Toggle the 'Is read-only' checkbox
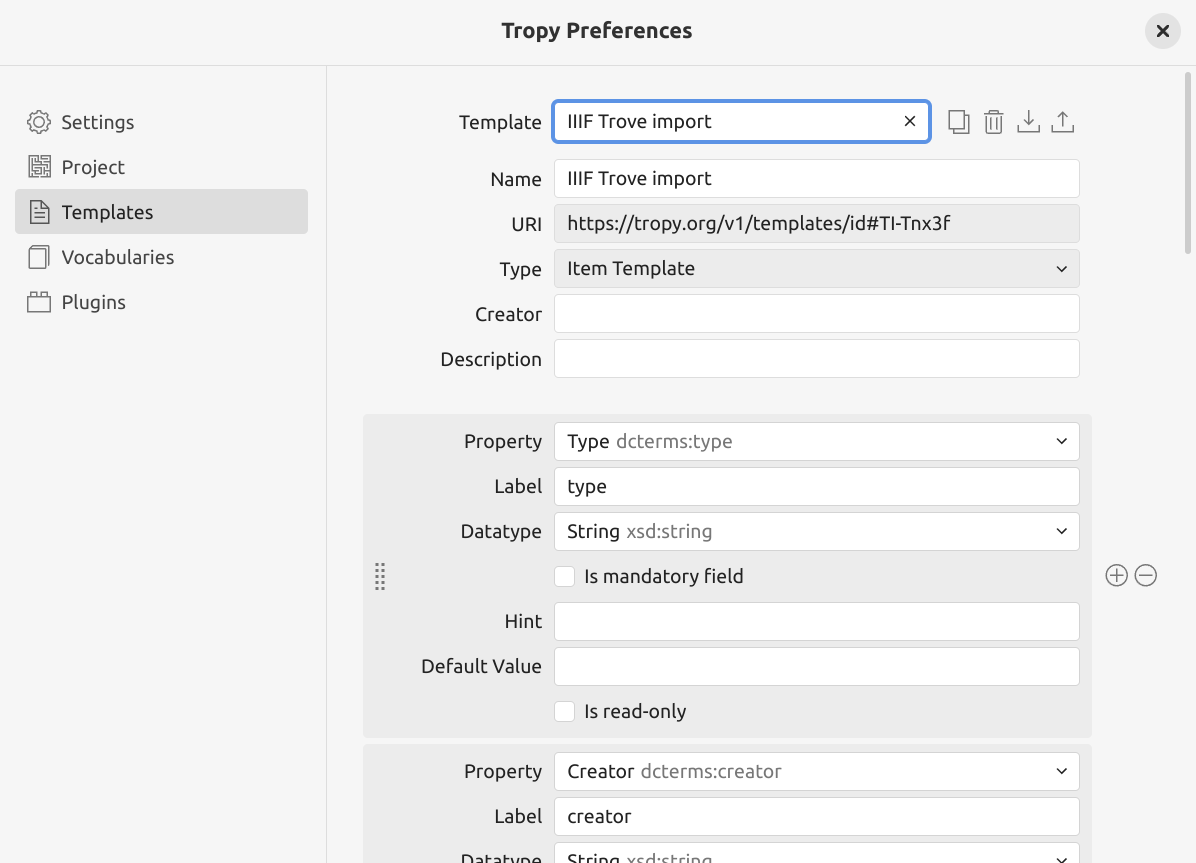This screenshot has width=1196, height=863. [564, 711]
